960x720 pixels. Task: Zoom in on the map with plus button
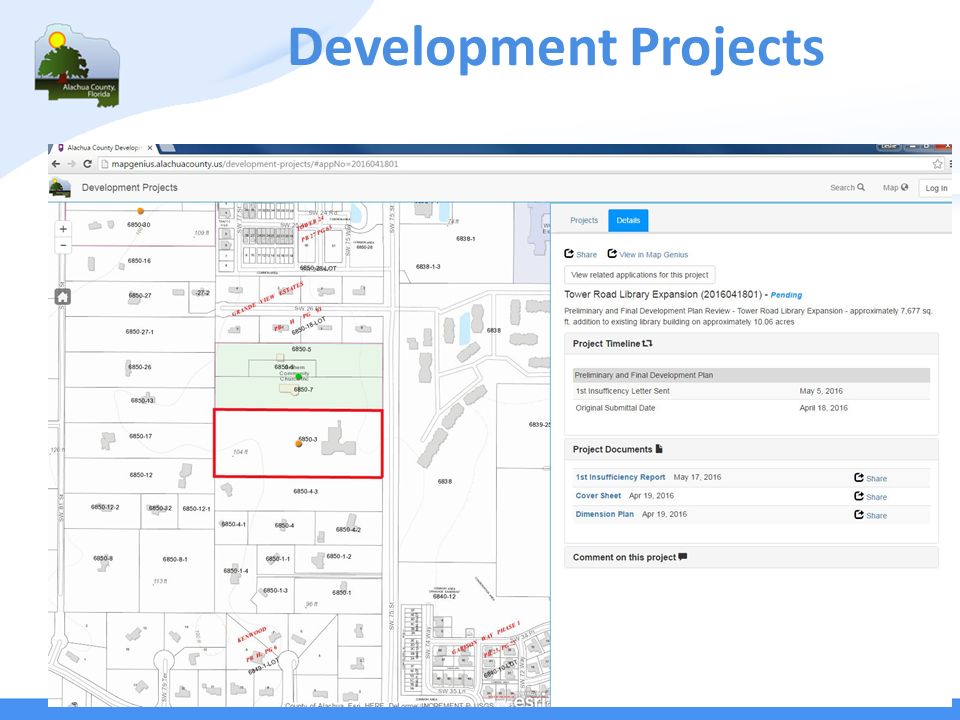pyautogui.click(x=63, y=230)
